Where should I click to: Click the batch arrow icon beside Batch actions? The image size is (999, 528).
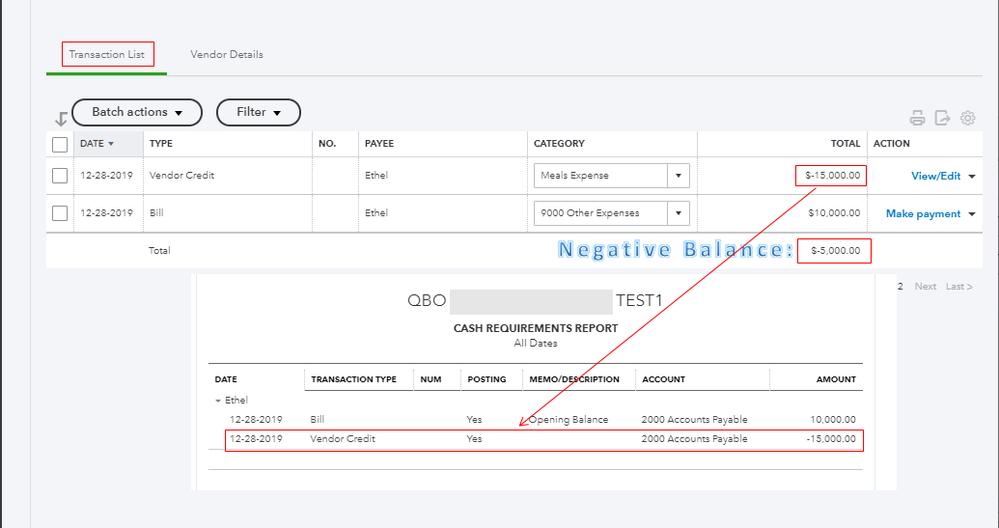61,119
